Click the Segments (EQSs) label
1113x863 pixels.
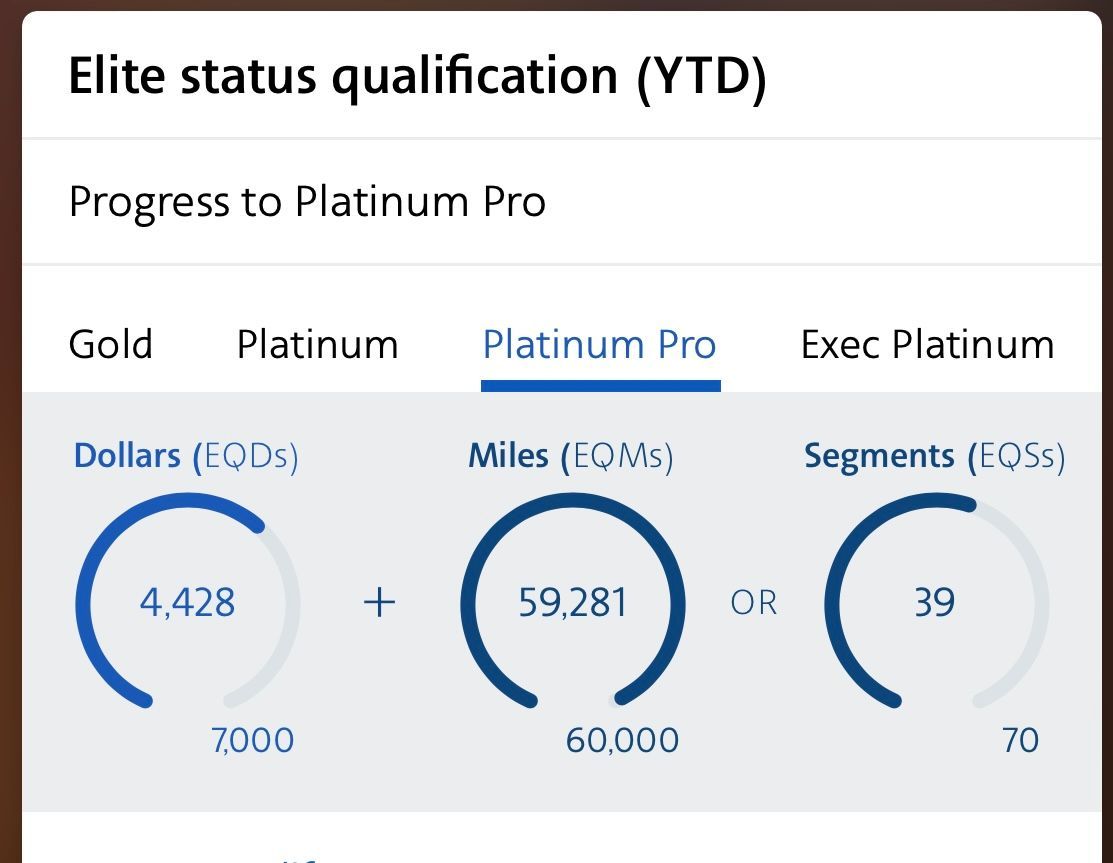pyautogui.click(x=934, y=456)
